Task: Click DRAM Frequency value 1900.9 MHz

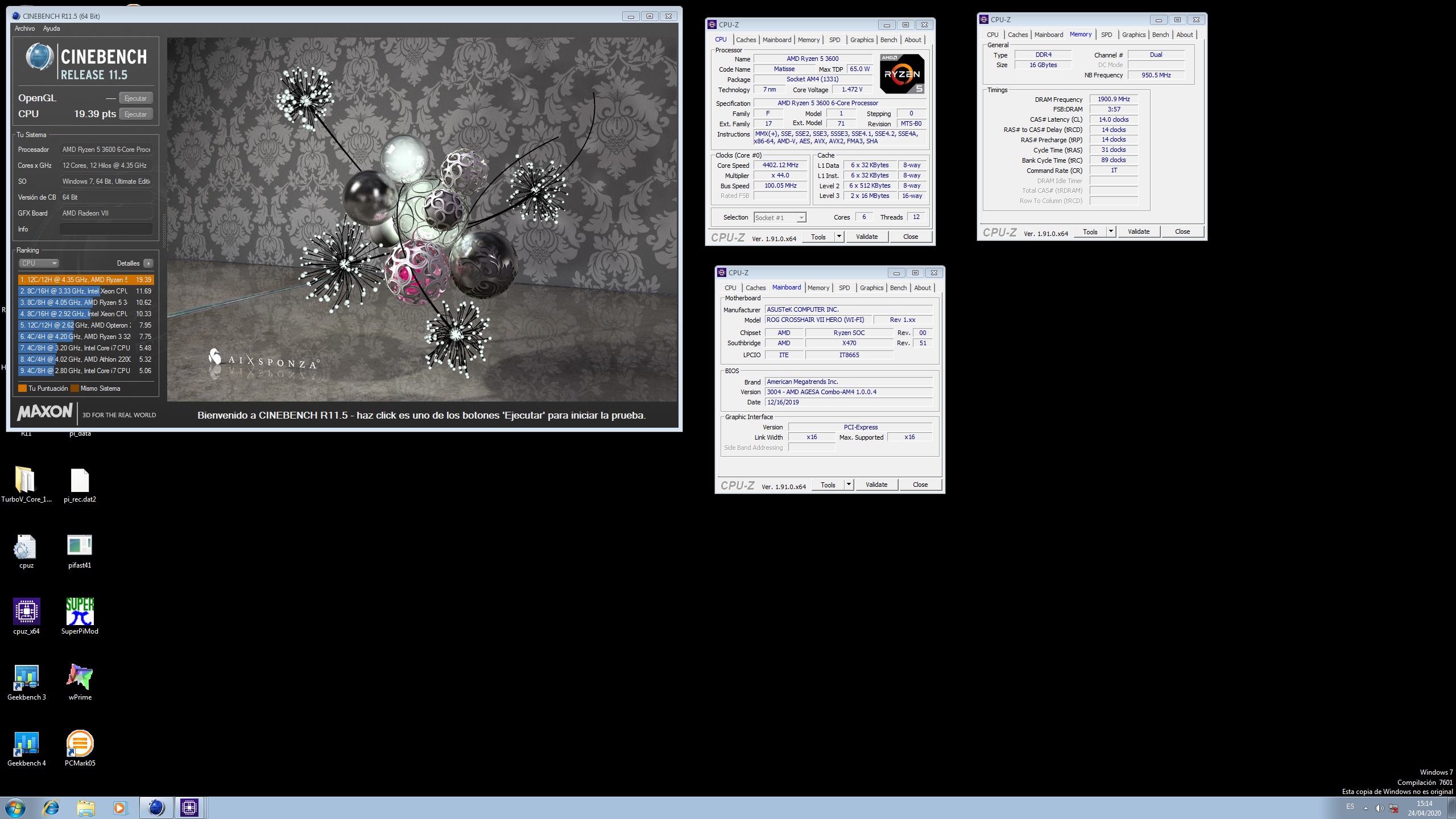Action: (x=1114, y=99)
